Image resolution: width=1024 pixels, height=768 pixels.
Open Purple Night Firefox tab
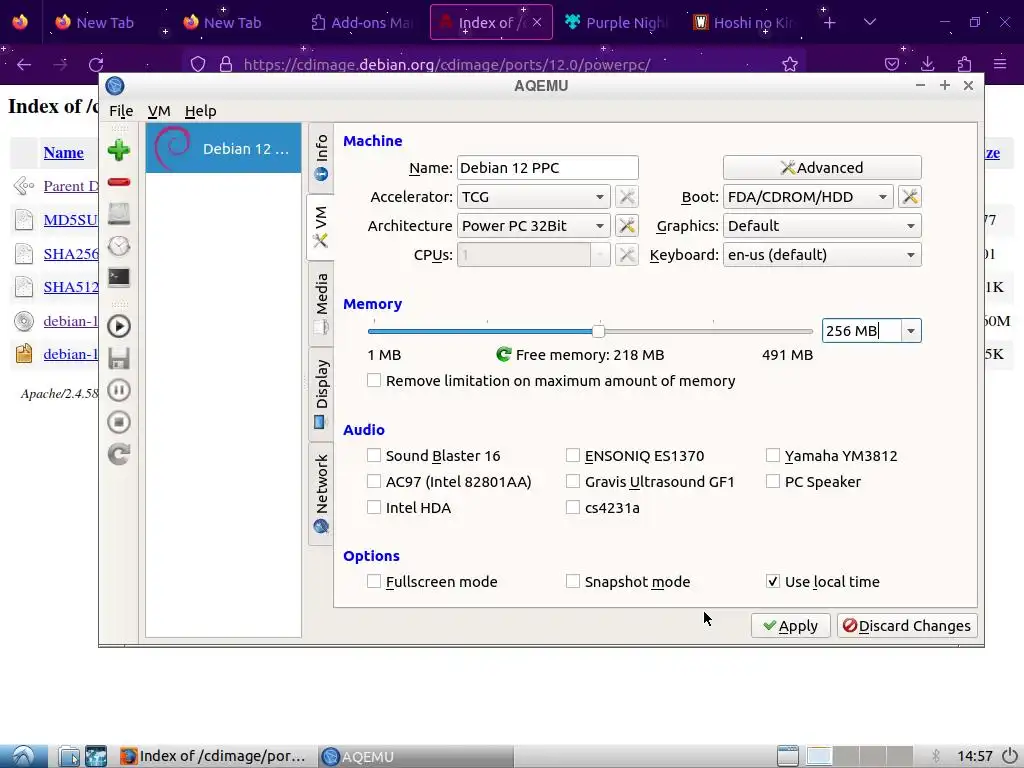click(617, 23)
